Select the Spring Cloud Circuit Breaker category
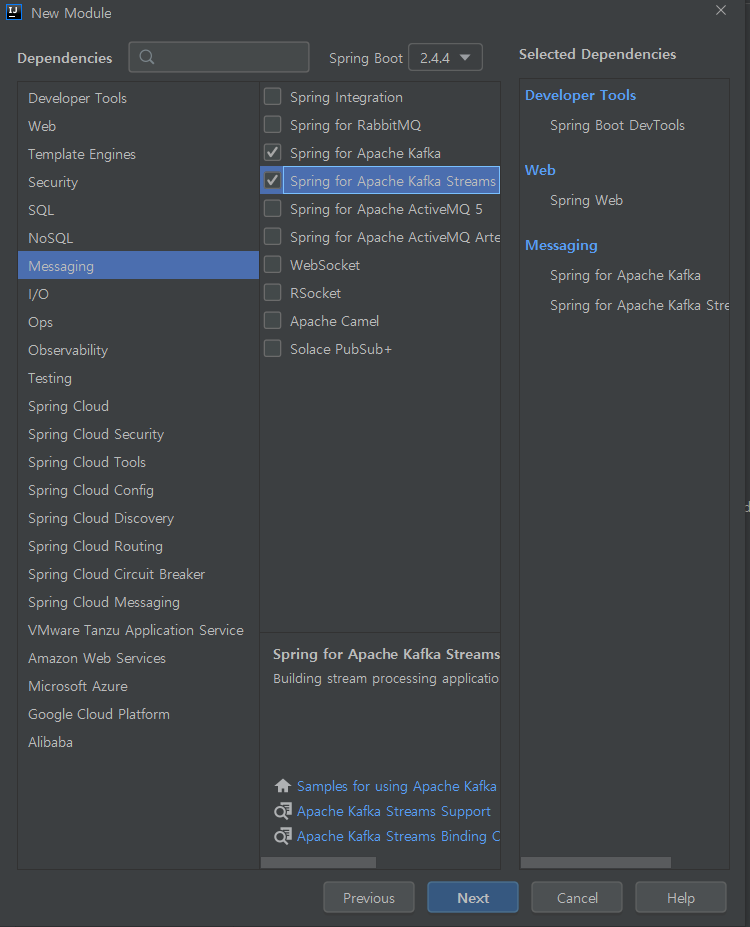 coord(138,574)
